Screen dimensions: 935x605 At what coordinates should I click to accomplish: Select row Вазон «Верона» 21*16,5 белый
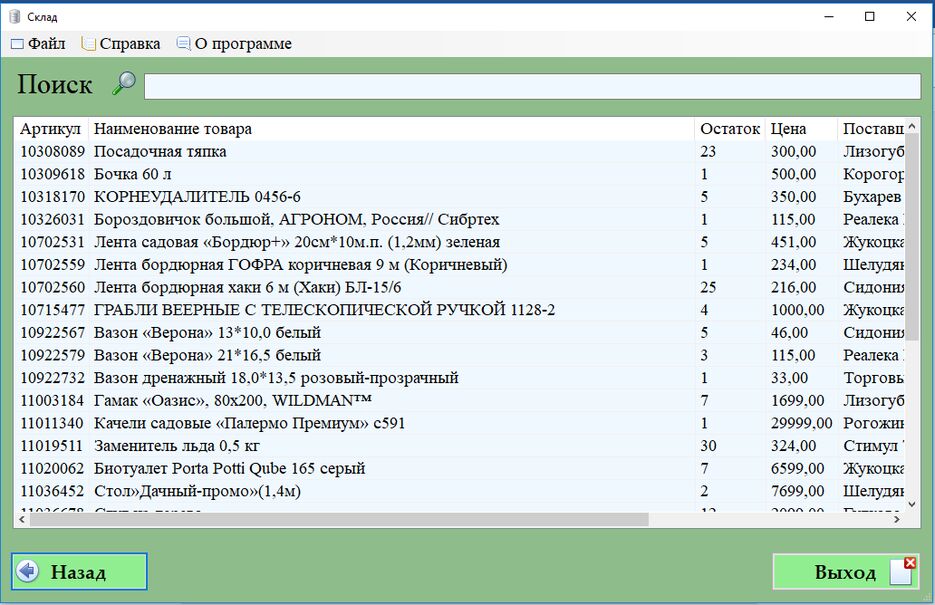pos(459,355)
